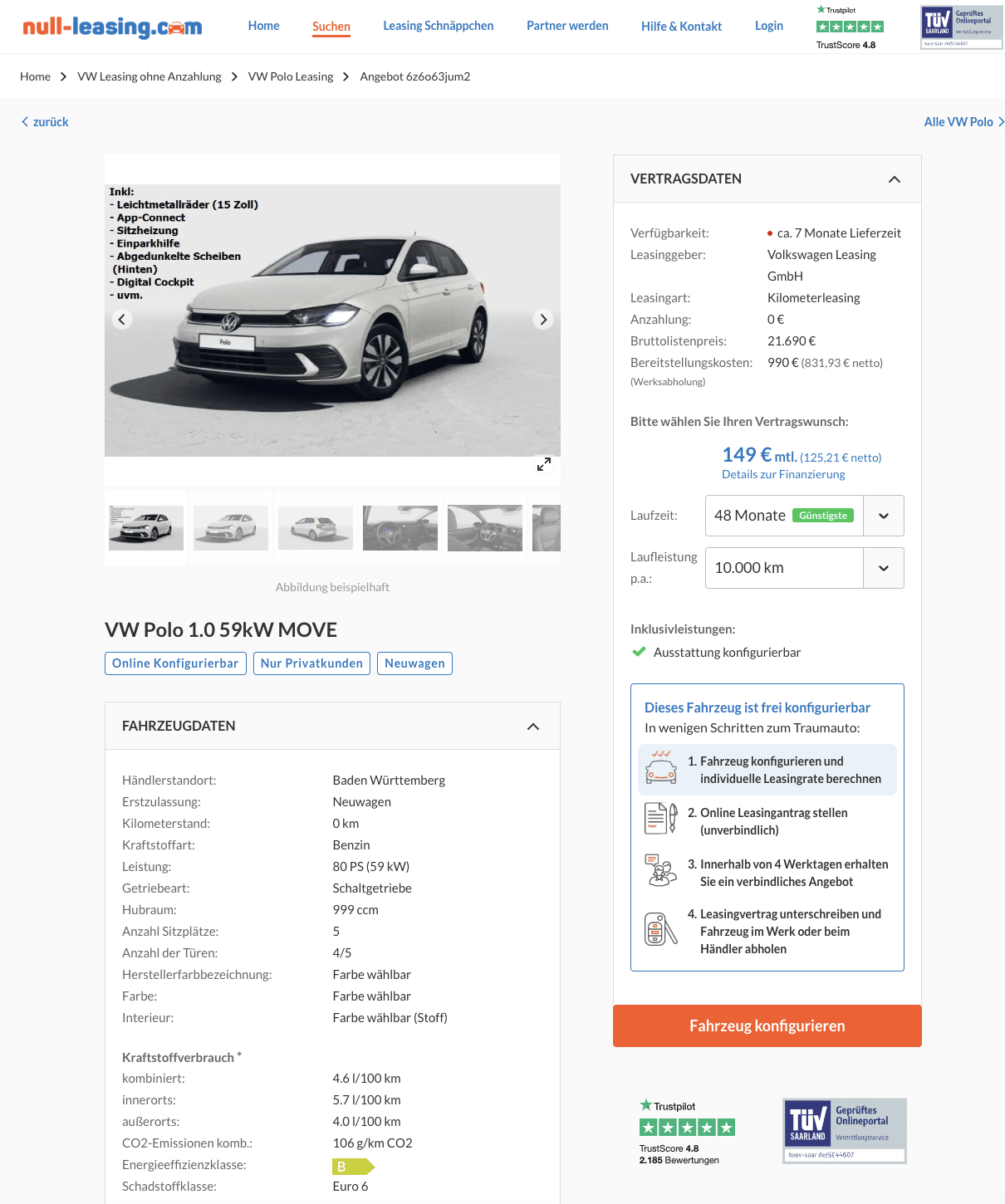Click the leasing application document icon
Screen dimensions: 1005x1204
point(661,819)
